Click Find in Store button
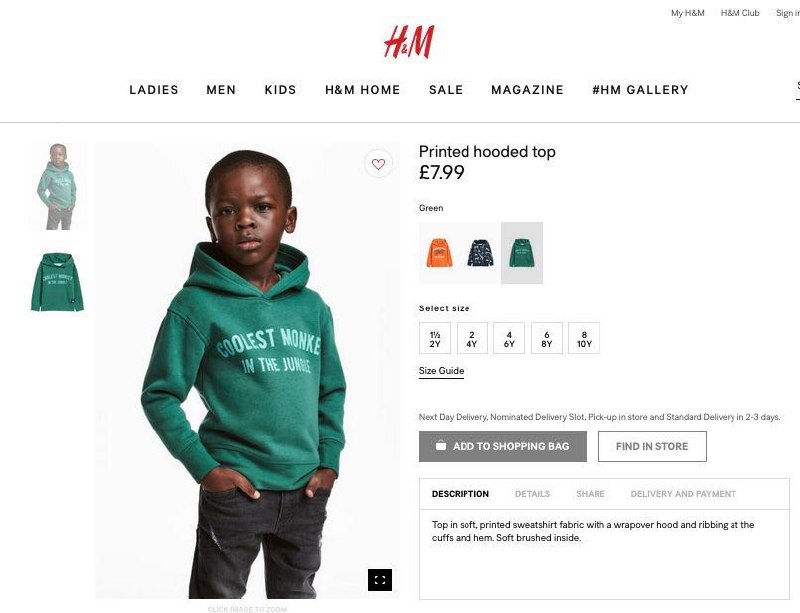 pos(652,447)
